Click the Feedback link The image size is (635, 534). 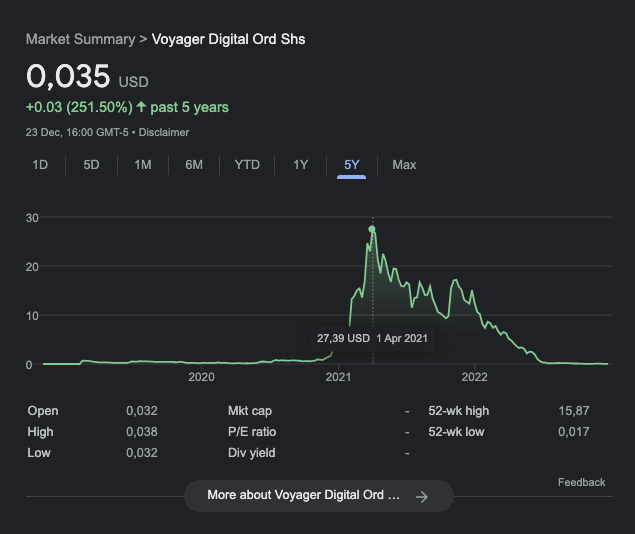click(x=582, y=482)
